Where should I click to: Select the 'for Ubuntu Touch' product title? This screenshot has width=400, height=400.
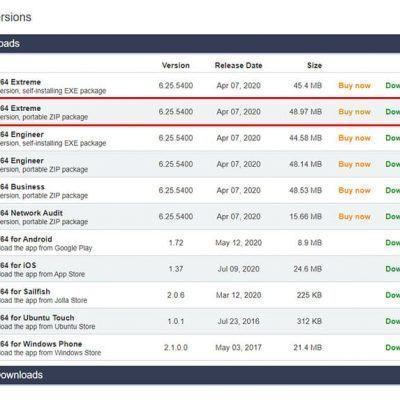[37, 318]
